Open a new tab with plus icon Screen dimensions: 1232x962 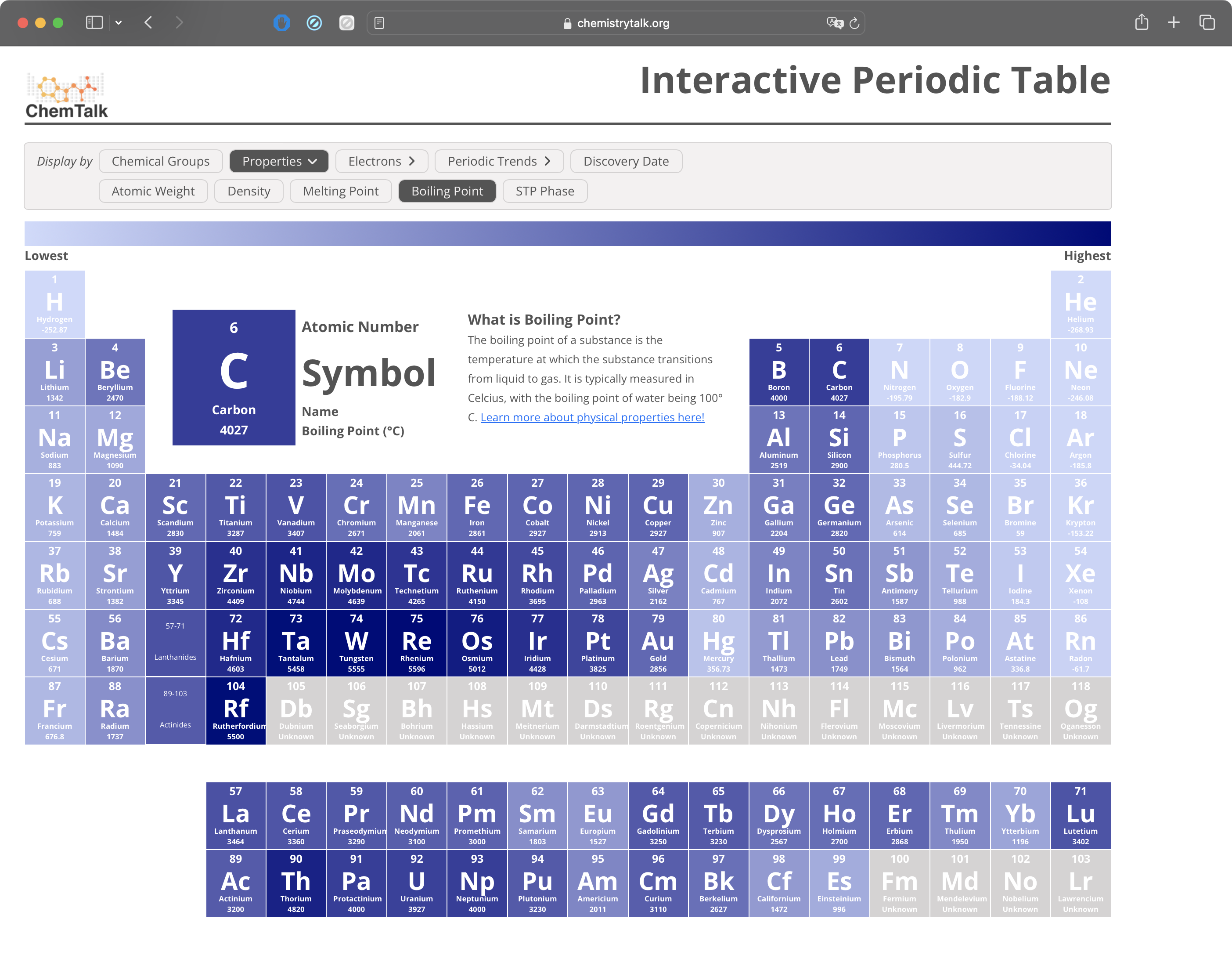1174,22
